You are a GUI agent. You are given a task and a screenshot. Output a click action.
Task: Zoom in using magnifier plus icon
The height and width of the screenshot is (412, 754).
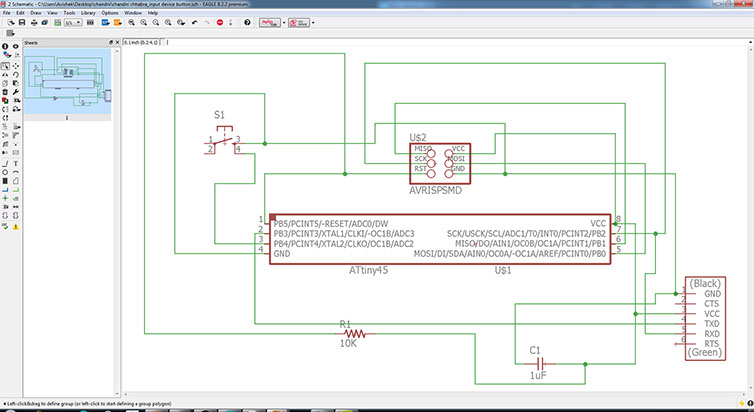click(144, 23)
